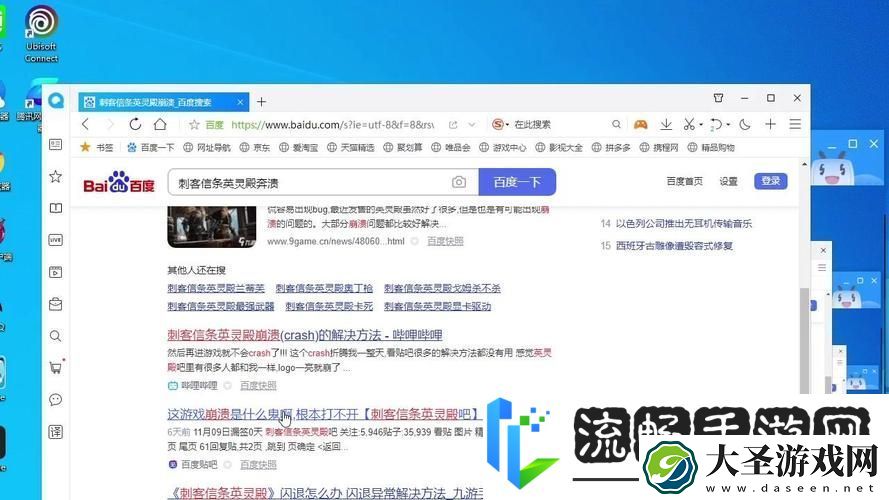Open related search 刺客信条英灵殿兰蒂芙
This screenshot has height=500, width=889.
(216, 289)
